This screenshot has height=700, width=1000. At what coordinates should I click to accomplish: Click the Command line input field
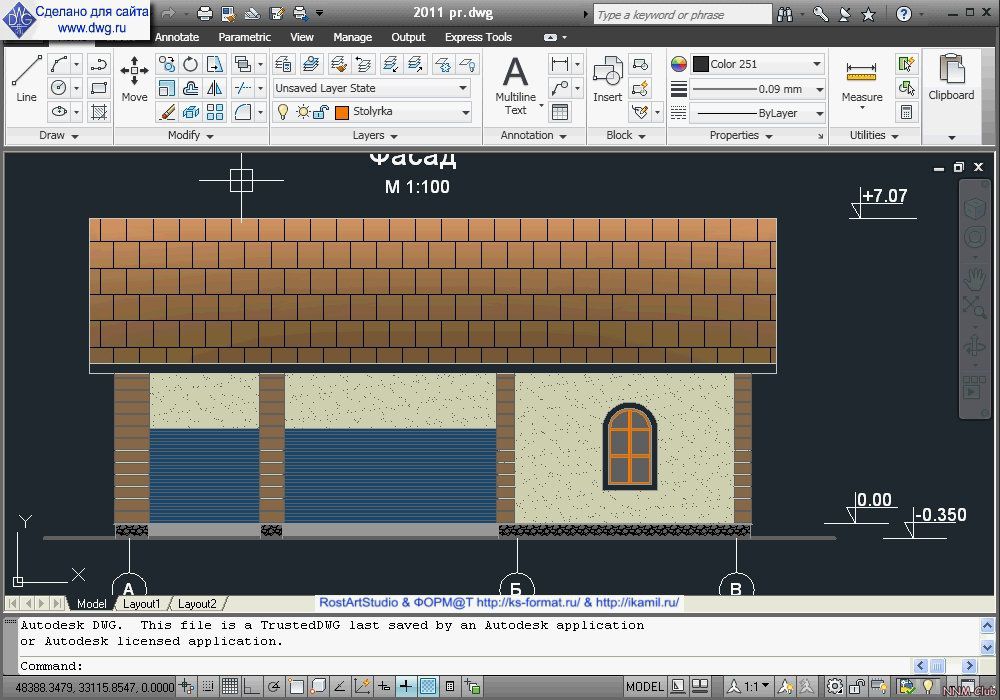[466, 666]
